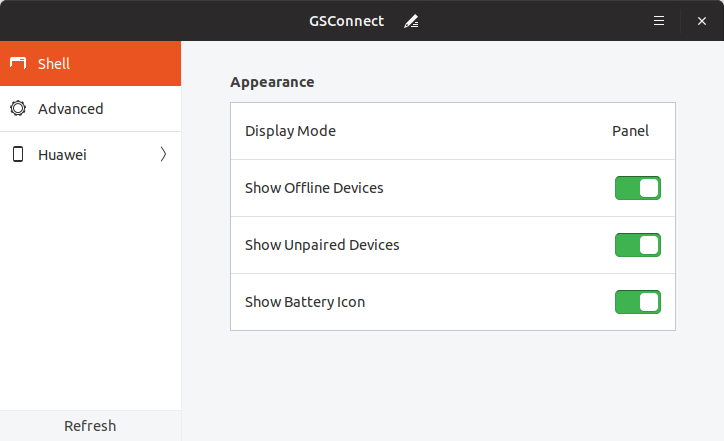Click the Refresh button
The height and width of the screenshot is (441, 724).
[x=90, y=426]
